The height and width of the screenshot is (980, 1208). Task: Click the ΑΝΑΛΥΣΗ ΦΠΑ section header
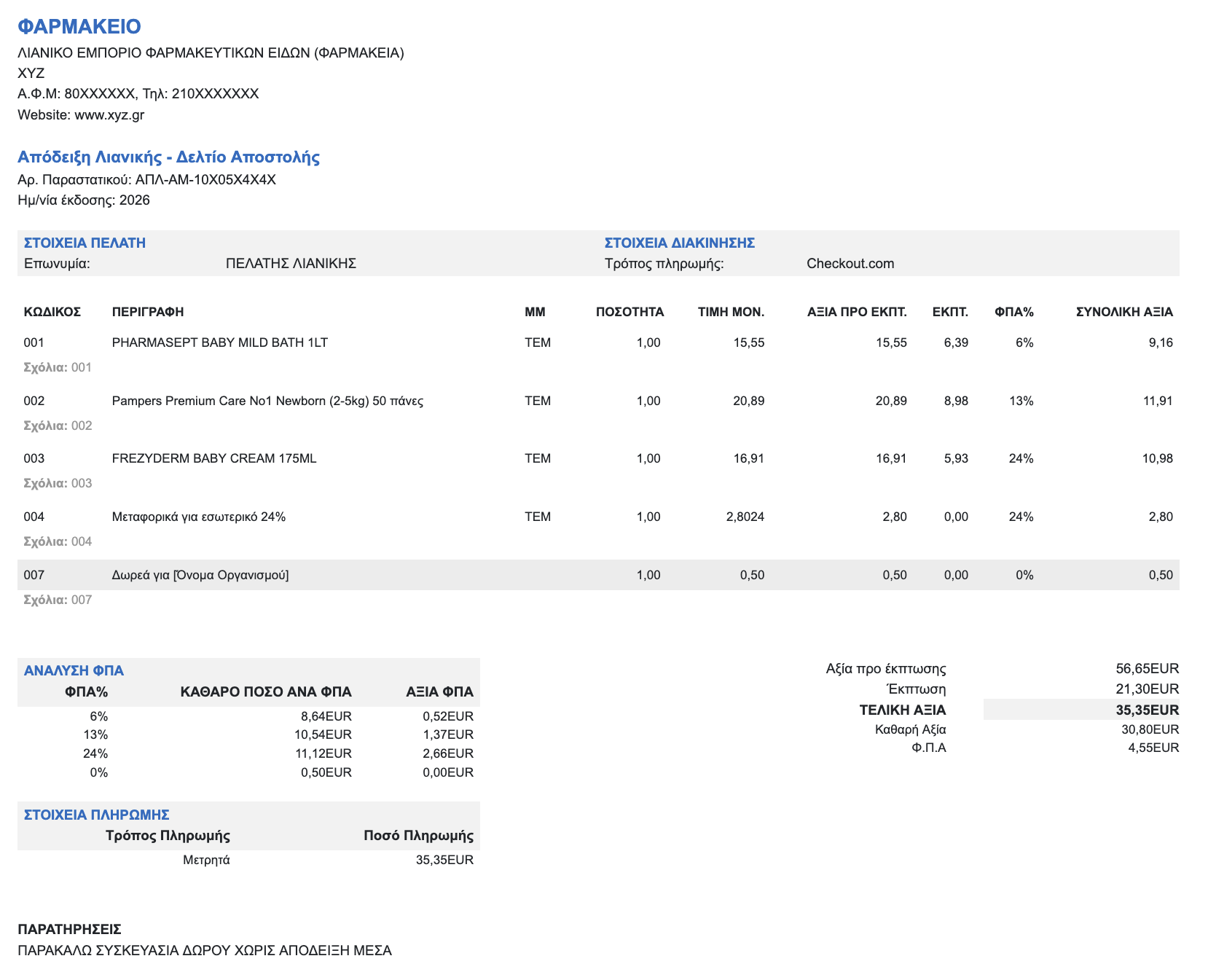click(x=74, y=671)
